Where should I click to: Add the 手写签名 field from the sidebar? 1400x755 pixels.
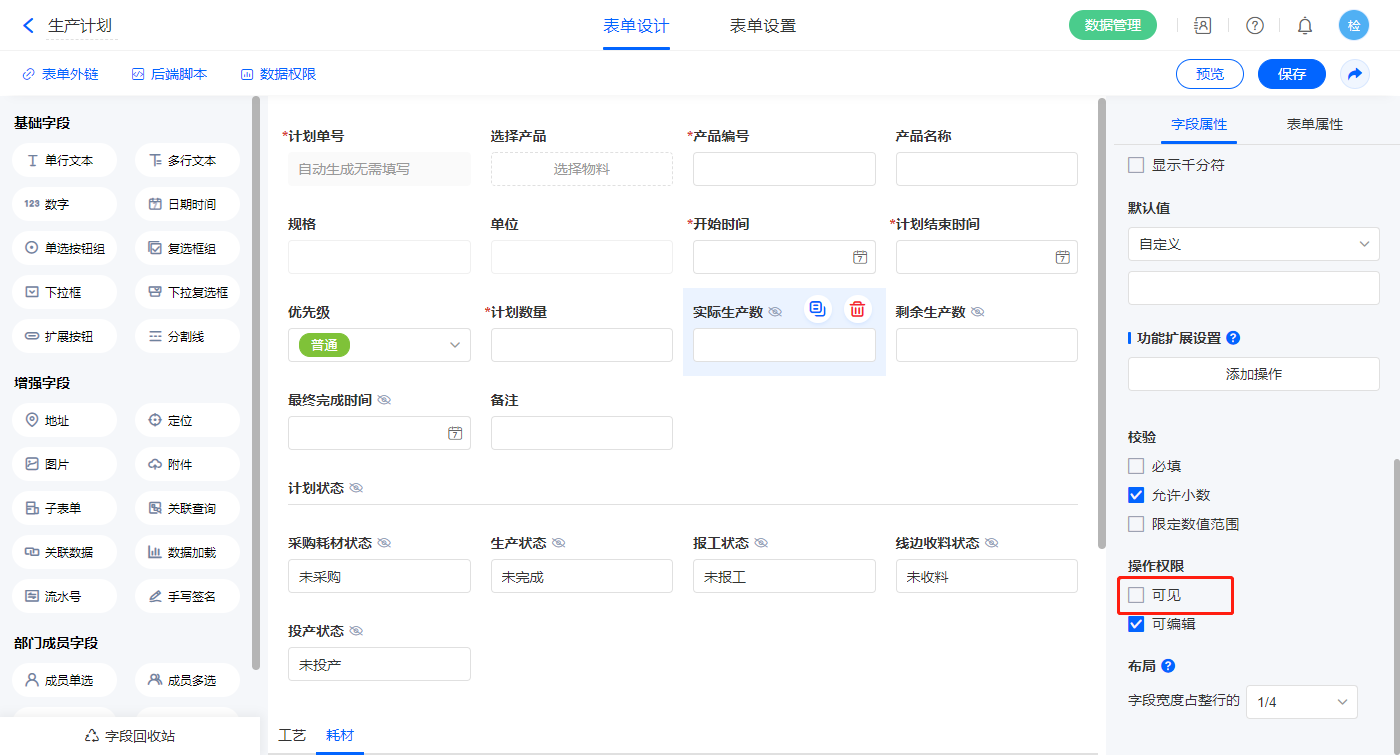(187, 596)
